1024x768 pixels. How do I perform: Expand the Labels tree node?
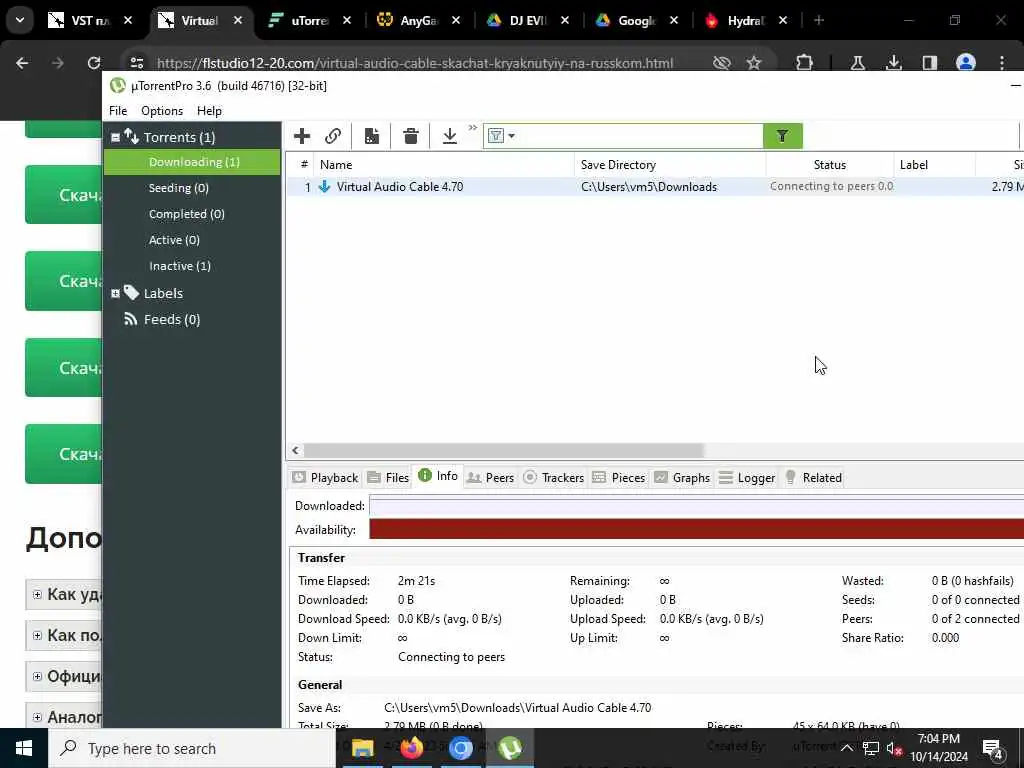coord(116,293)
